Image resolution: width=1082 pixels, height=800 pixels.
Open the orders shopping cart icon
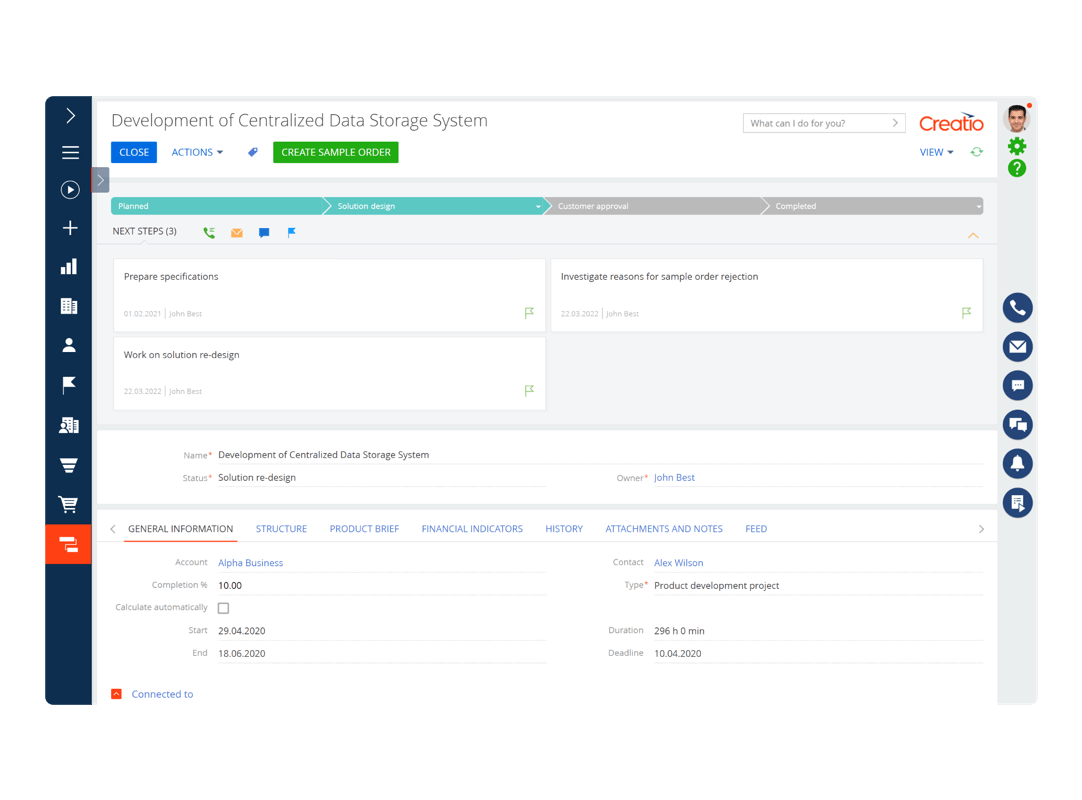[x=68, y=505]
